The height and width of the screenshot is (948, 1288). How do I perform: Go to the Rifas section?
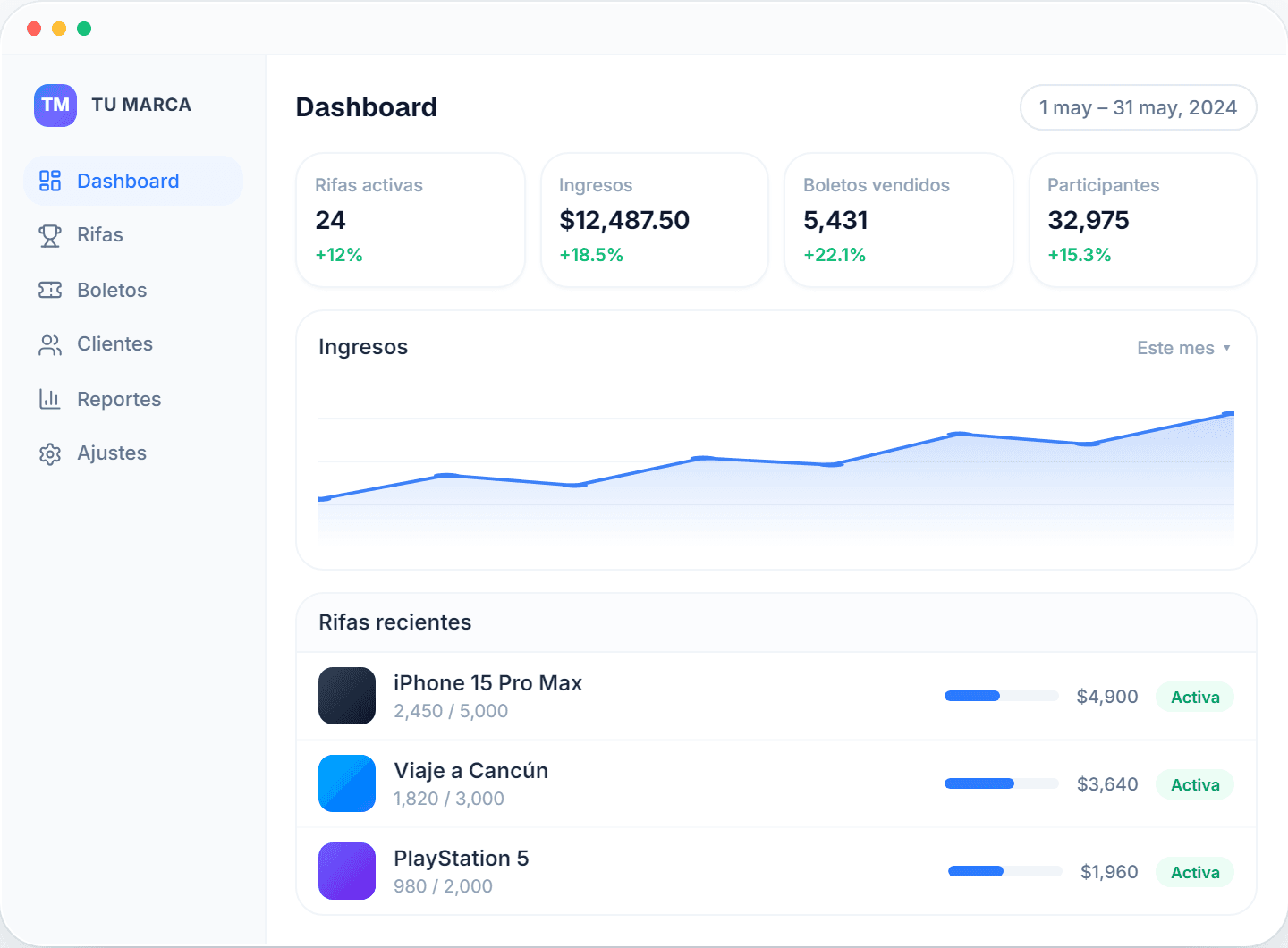133,235
